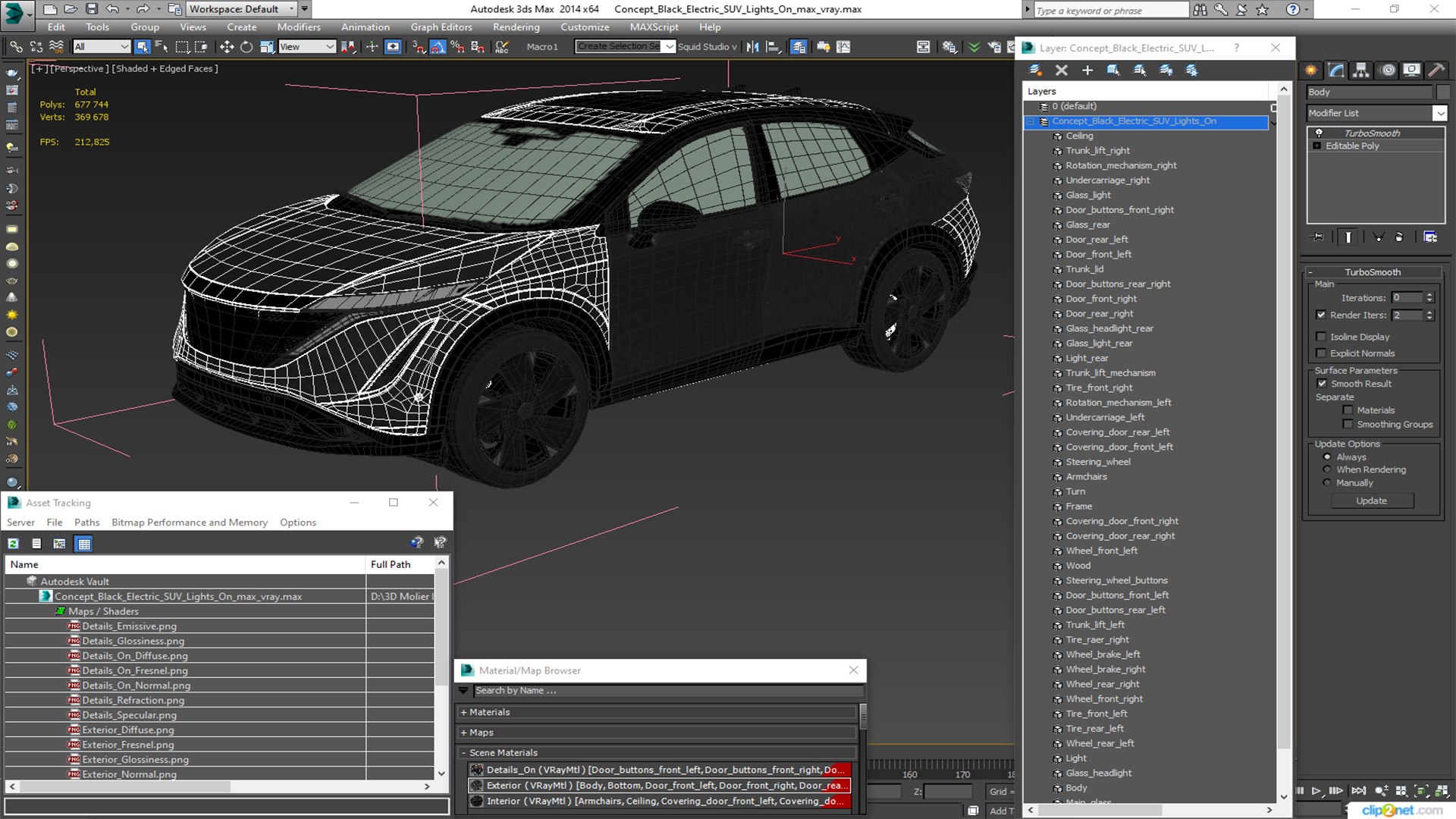Enable Separate by Smoothing Groups checkbox
This screenshot has width=1456, height=819.
1348,425
